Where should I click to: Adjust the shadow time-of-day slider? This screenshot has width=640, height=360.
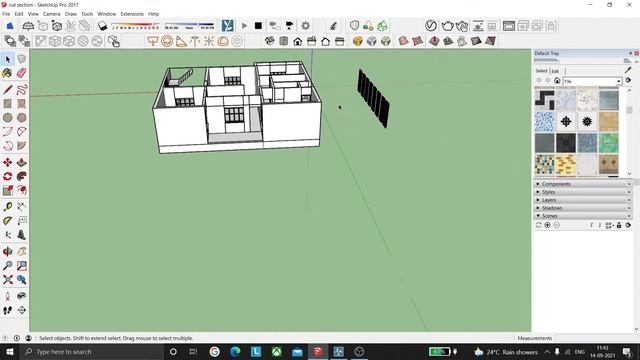coord(189,26)
